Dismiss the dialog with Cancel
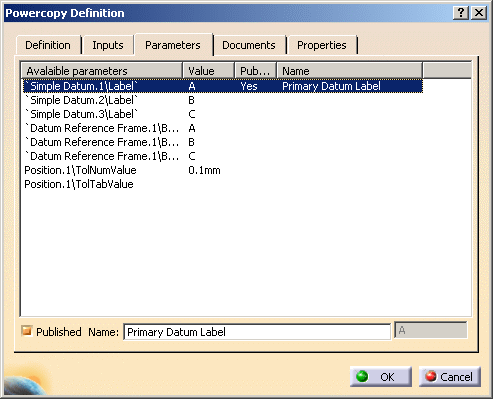The image size is (493, 399). tap(450, 377)
